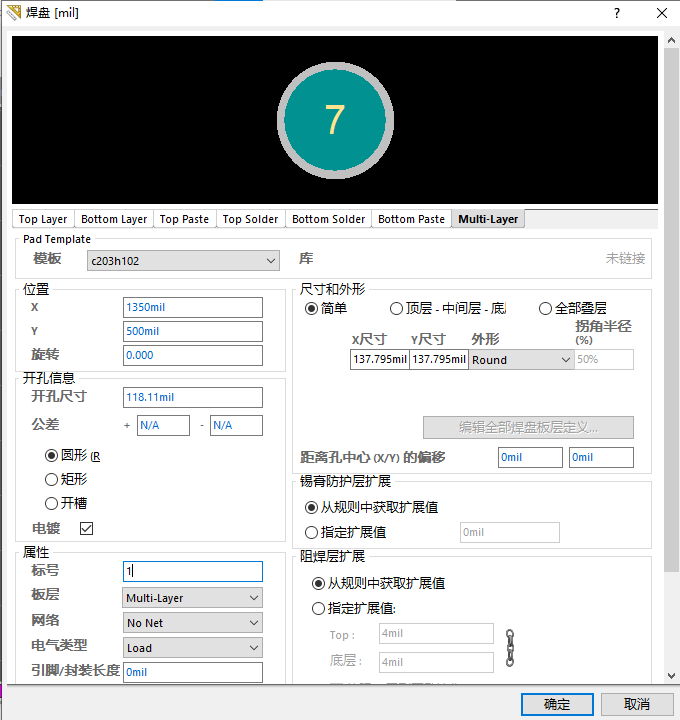Choose the 圆形 hole shape radio

(x=51, y=456)
